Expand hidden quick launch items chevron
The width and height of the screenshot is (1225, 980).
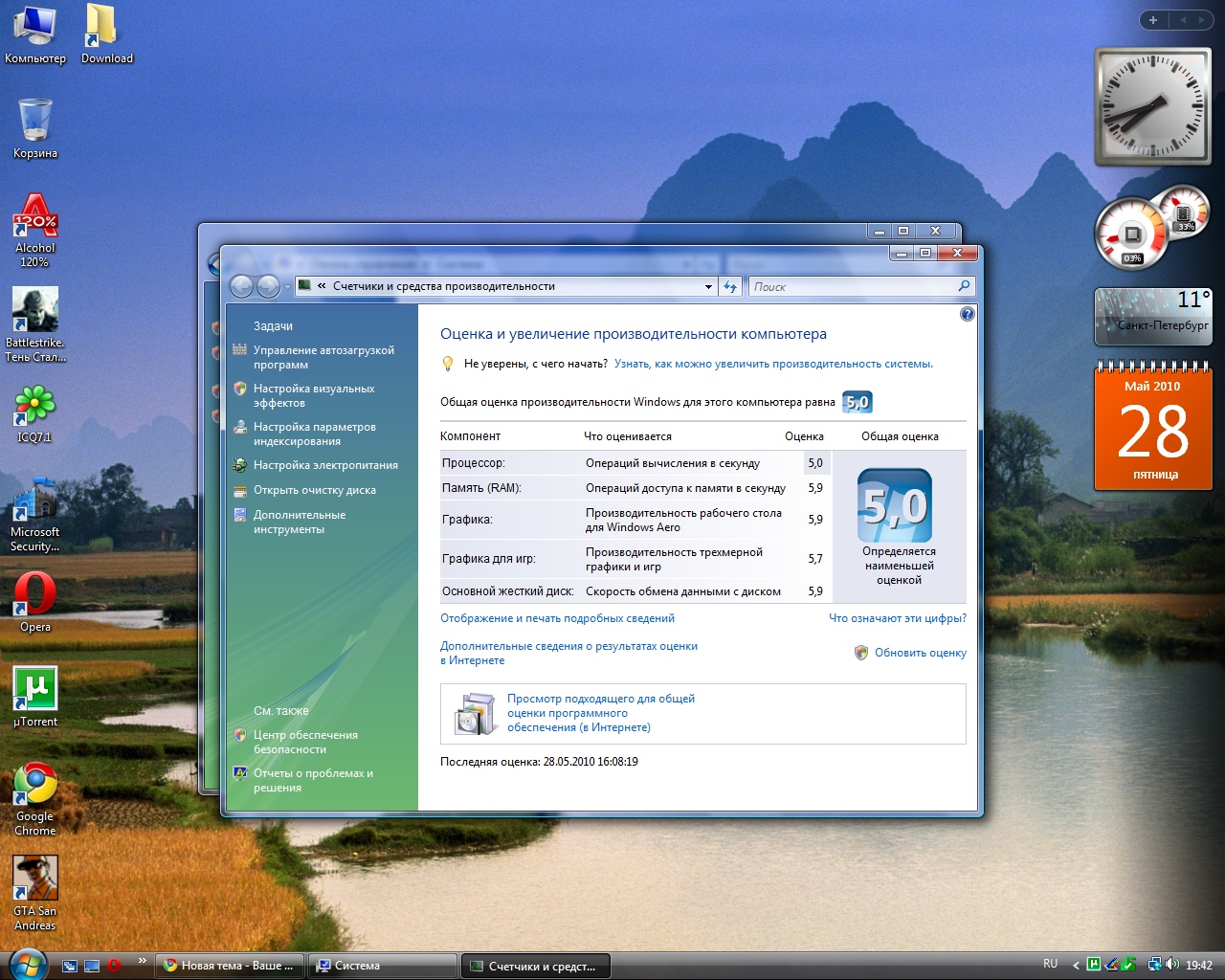pos(142,960)
